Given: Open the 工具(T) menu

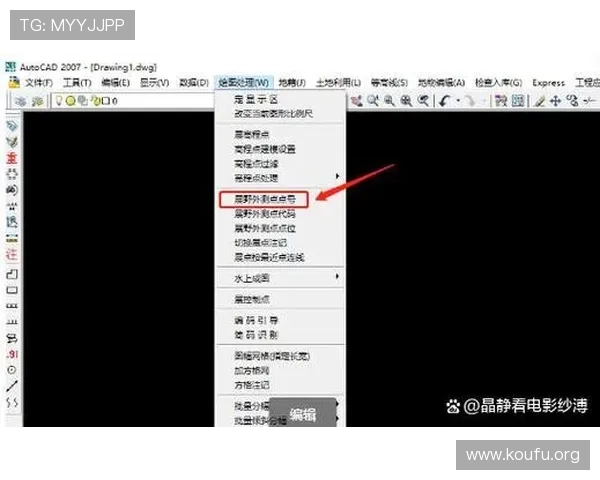Looking at the screenshot, I should click(x=77, y=82).
